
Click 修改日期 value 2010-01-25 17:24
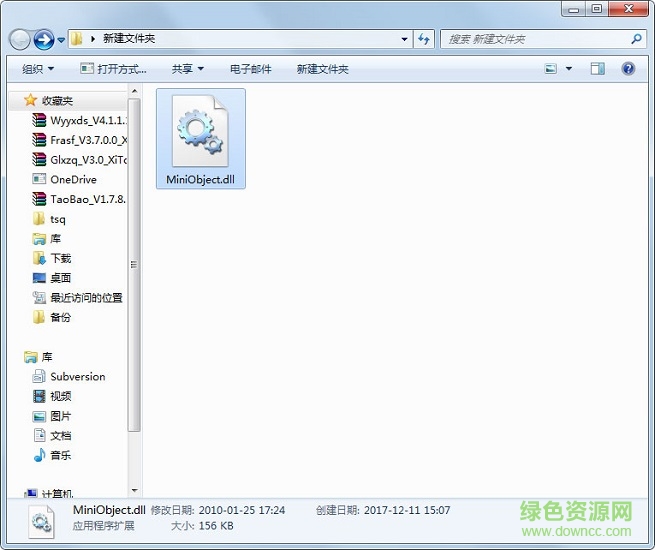(242, 510)
